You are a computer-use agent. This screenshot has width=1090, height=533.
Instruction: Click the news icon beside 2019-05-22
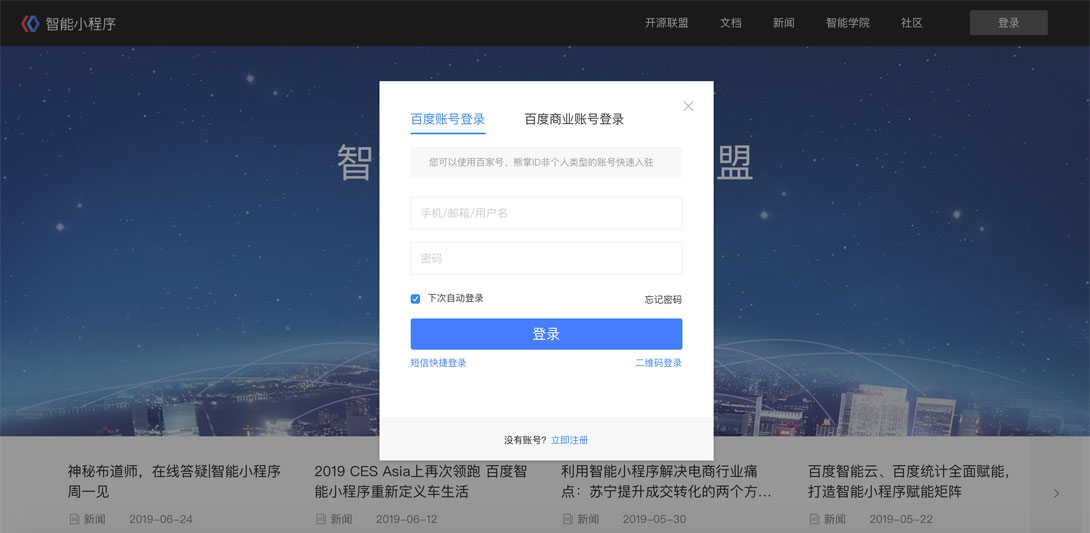click(x=814, y=519)
